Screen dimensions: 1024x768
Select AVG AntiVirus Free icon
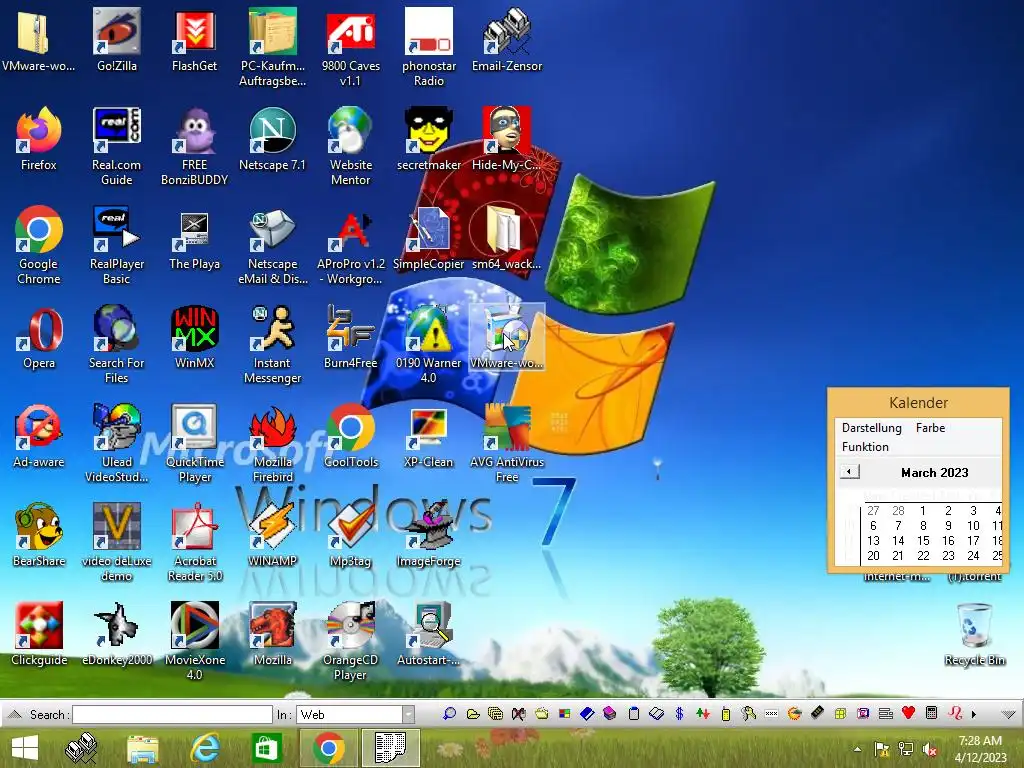click(x=507, y=443)
